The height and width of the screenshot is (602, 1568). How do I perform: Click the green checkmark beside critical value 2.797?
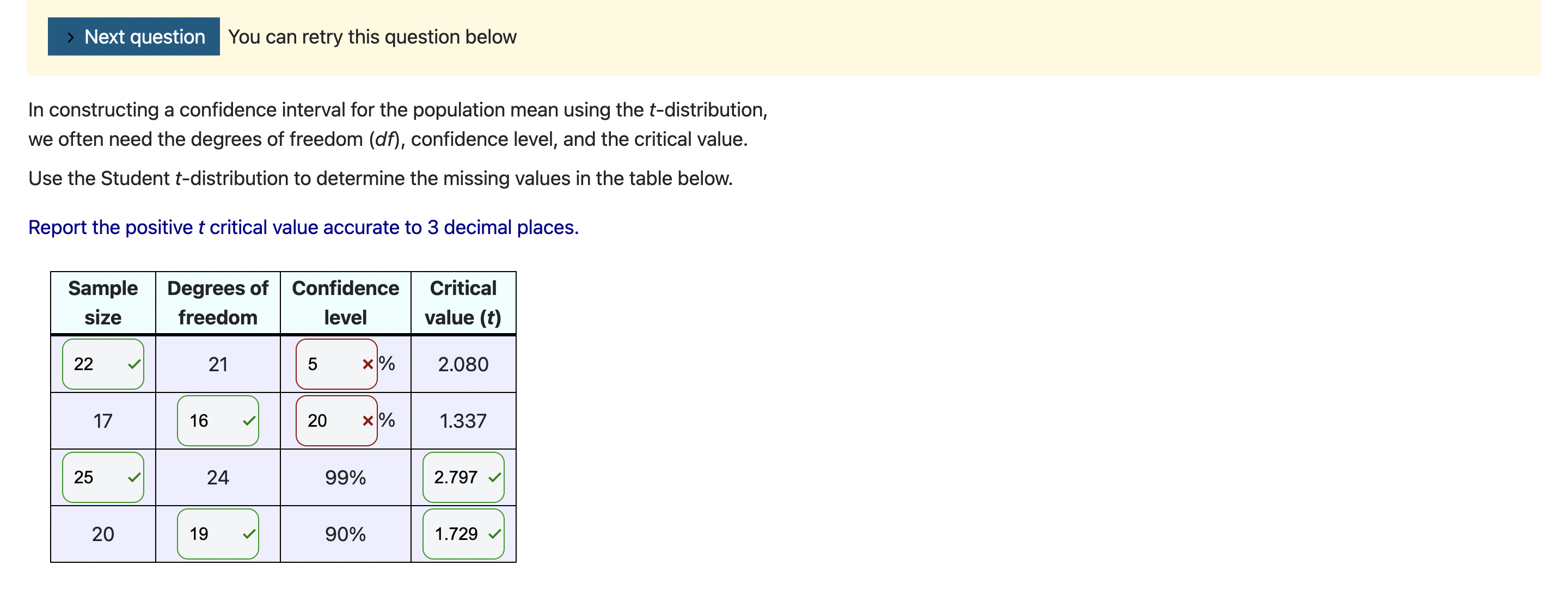tap(494, 477)
